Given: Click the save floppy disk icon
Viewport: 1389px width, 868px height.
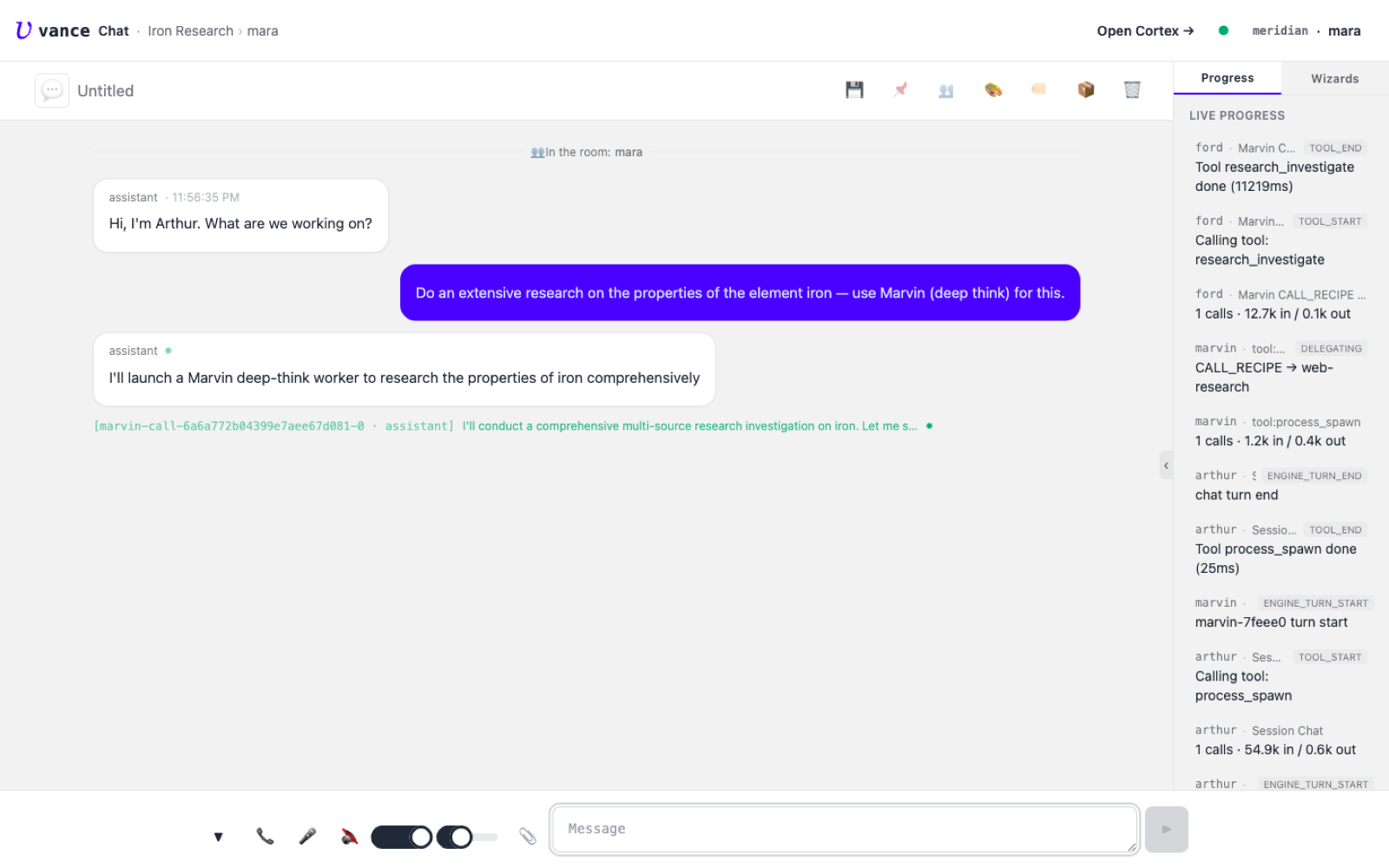Looking at the screenshot, I should pyautogui.click(x=854, y=89).
